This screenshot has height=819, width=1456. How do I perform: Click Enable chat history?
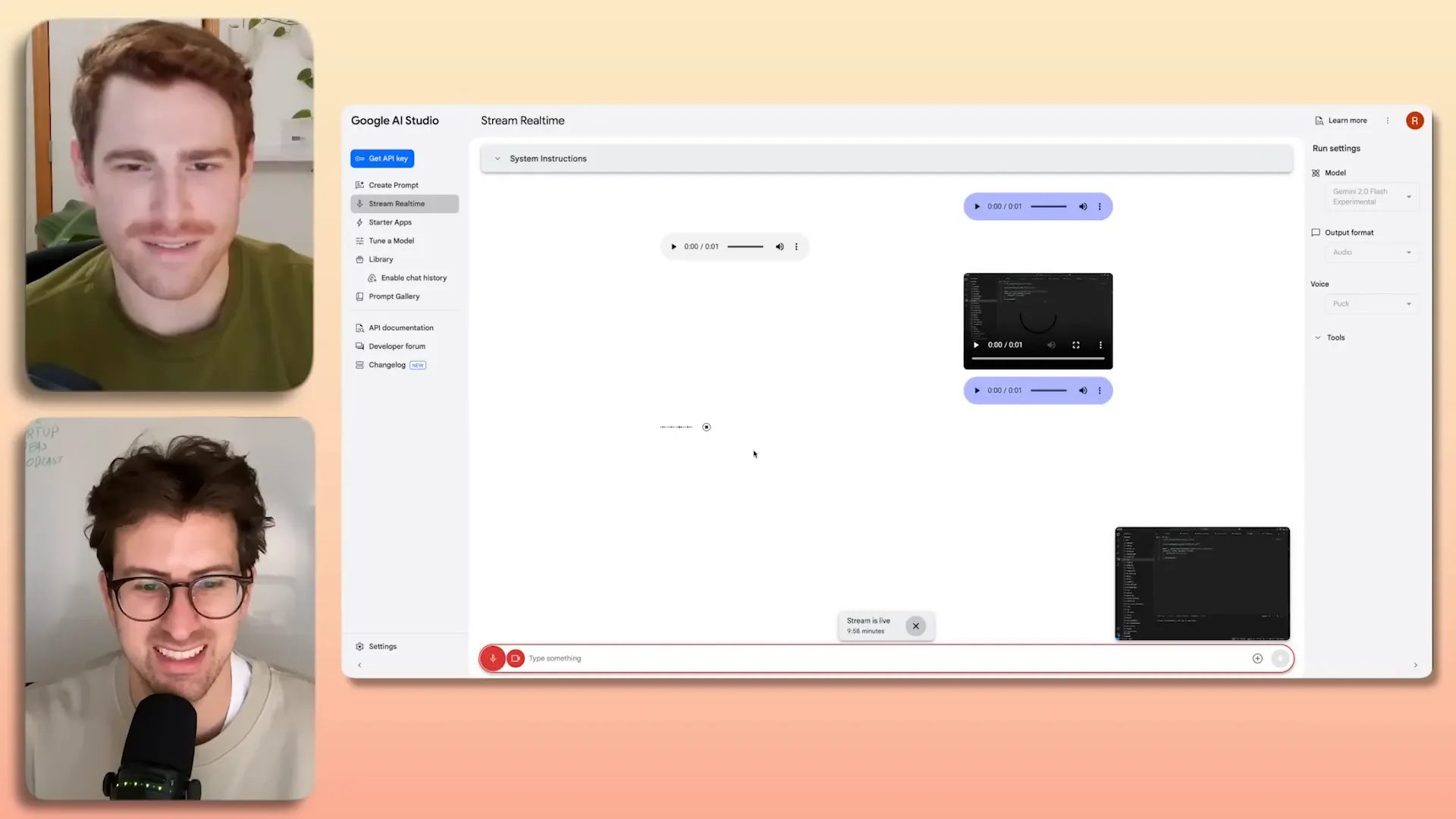click(x=413, y=278)
